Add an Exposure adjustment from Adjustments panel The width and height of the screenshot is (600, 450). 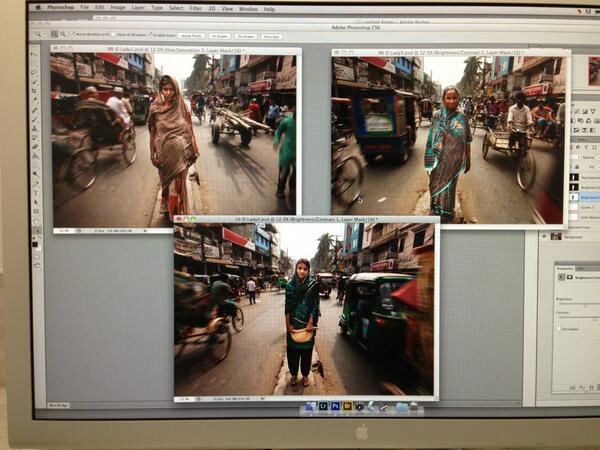click(x=585, y=111)
